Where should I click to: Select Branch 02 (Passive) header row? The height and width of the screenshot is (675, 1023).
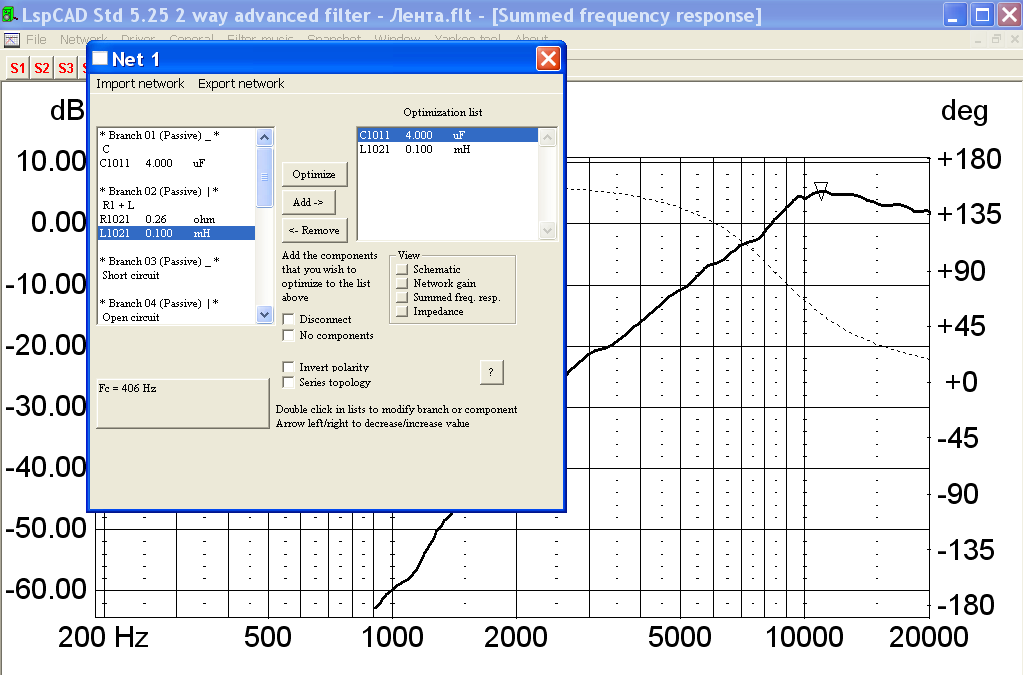(176, 191)
